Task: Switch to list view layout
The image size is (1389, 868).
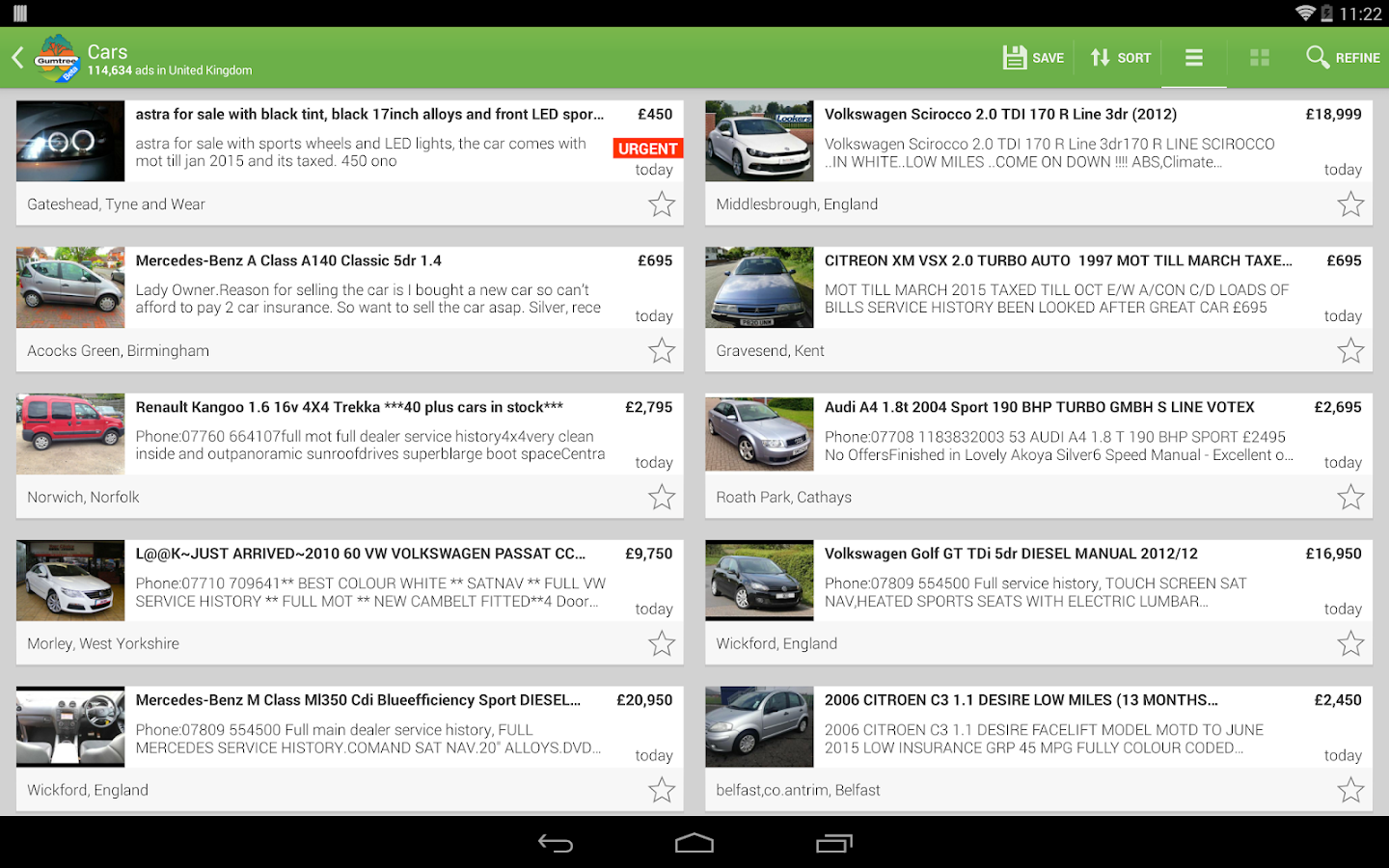Action: click(1194, 58)
